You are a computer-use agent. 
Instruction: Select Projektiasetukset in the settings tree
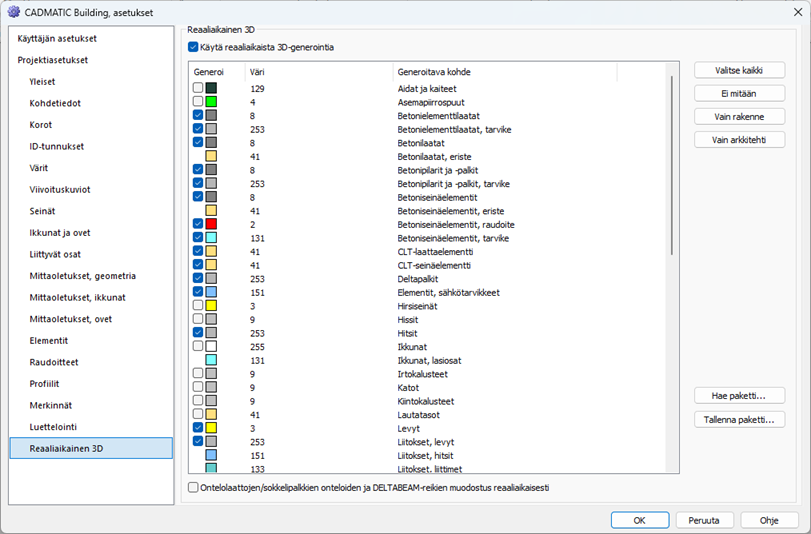52,60
